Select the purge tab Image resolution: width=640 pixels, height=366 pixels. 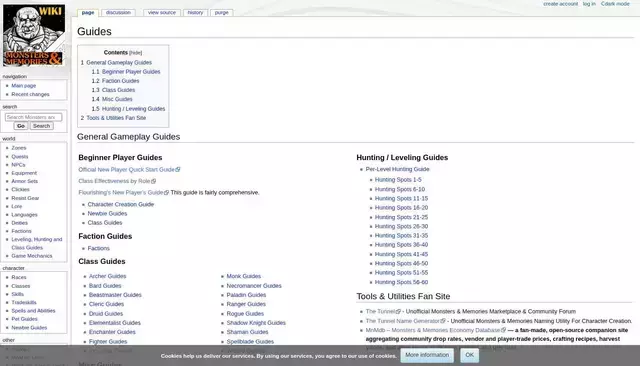tap(222, 13)
